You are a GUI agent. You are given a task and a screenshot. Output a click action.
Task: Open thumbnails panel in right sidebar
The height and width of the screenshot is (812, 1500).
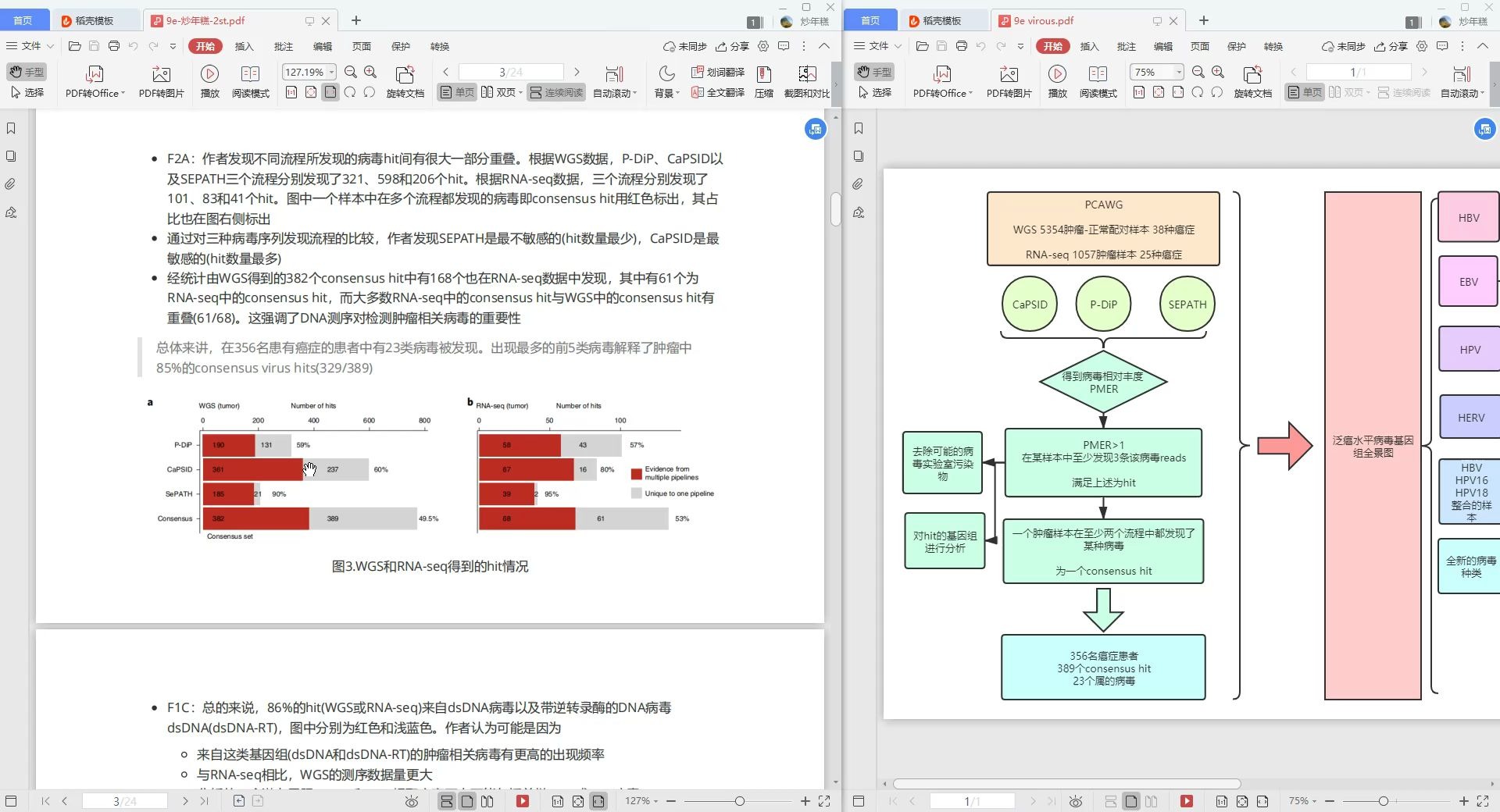point(859,156)
